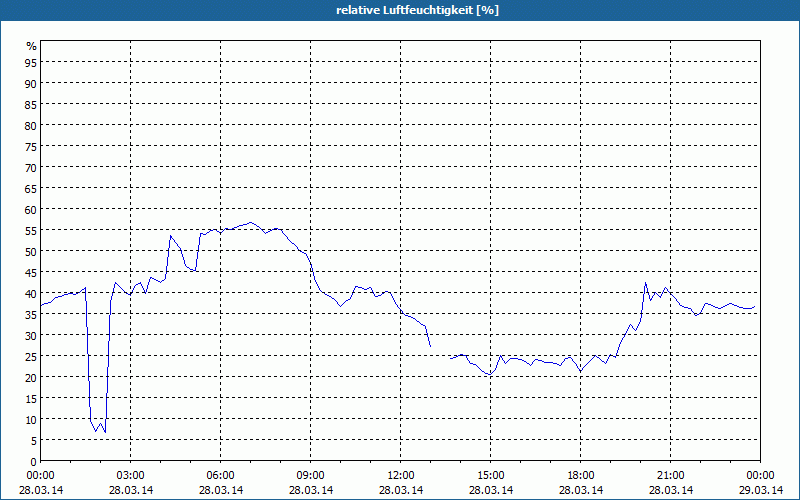Image resolution: width=800 pixels, height=500 pixels.
Task: Click the 09:00 x-axis time label
Action: [x=311, y=476]
